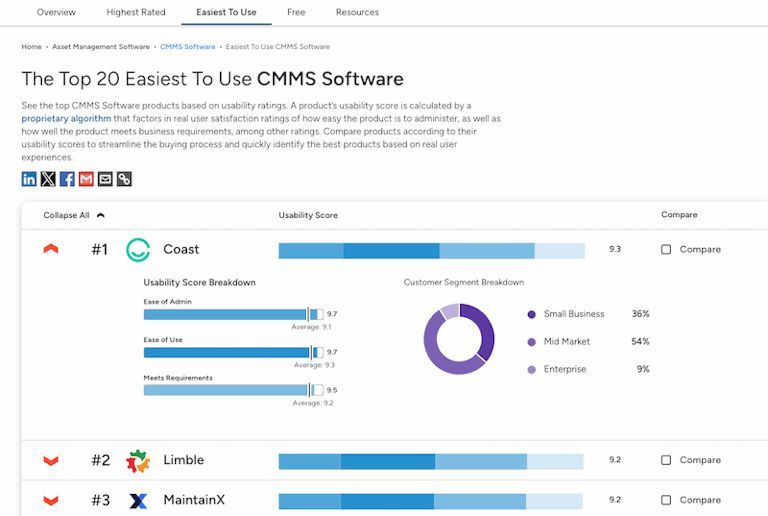
Task: Collapse the Coast row details
Action: coord(51,249)
